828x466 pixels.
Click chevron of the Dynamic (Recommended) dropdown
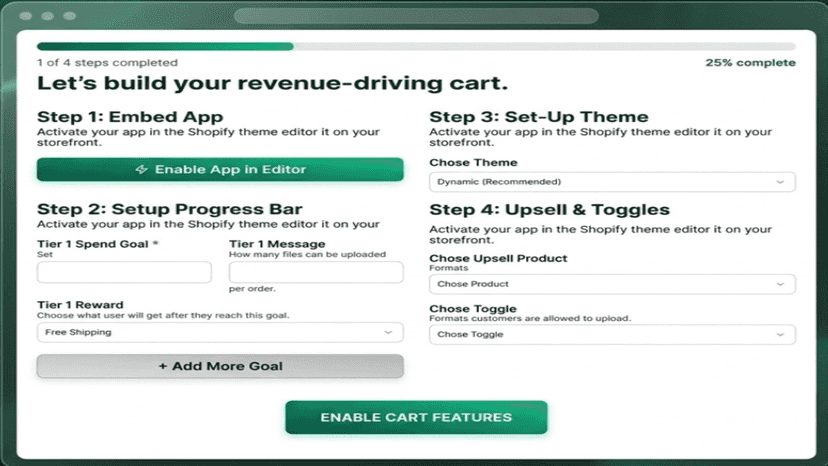coord(780,182)
